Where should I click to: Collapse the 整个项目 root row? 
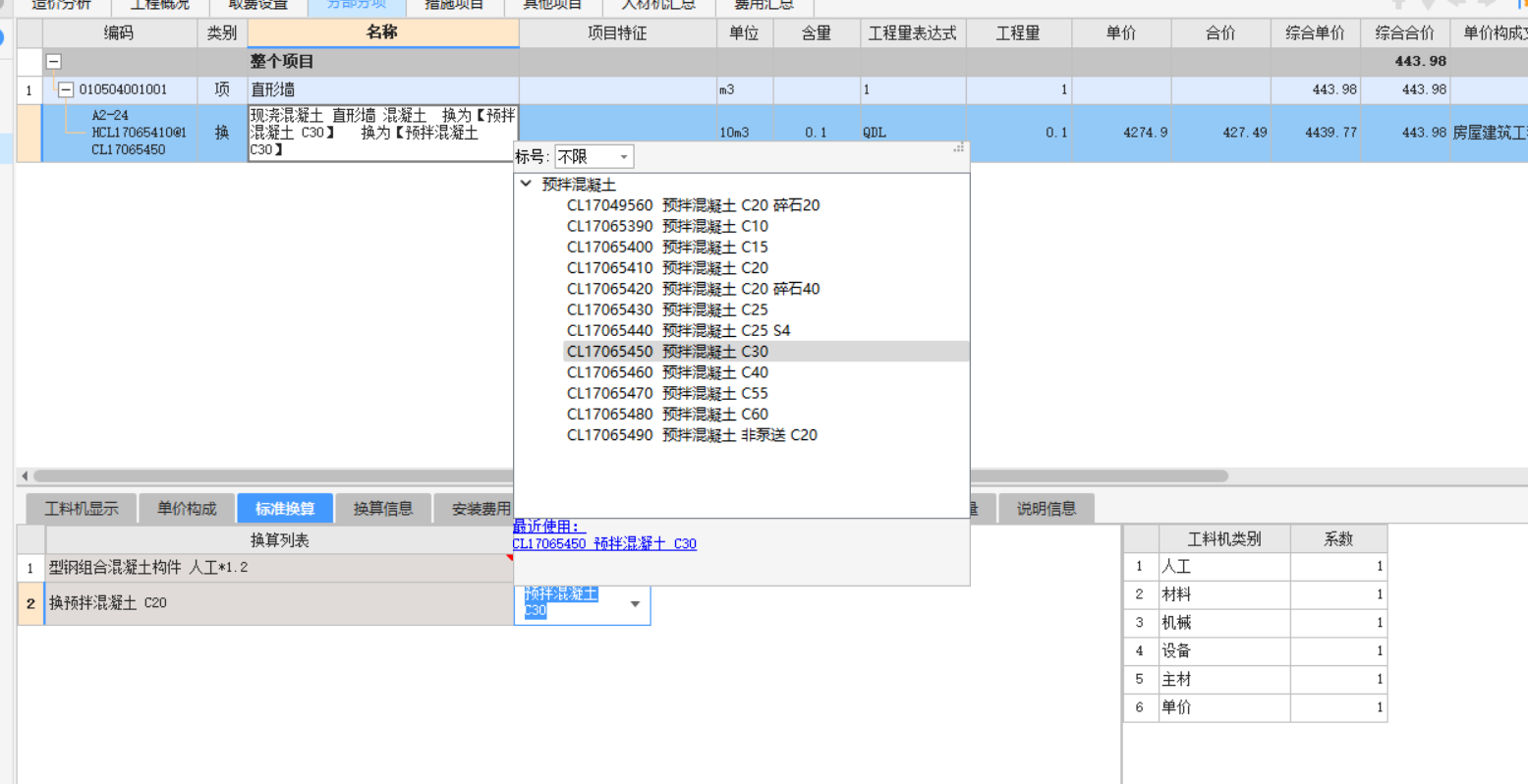pyautogui.click(x=54, y=61)
